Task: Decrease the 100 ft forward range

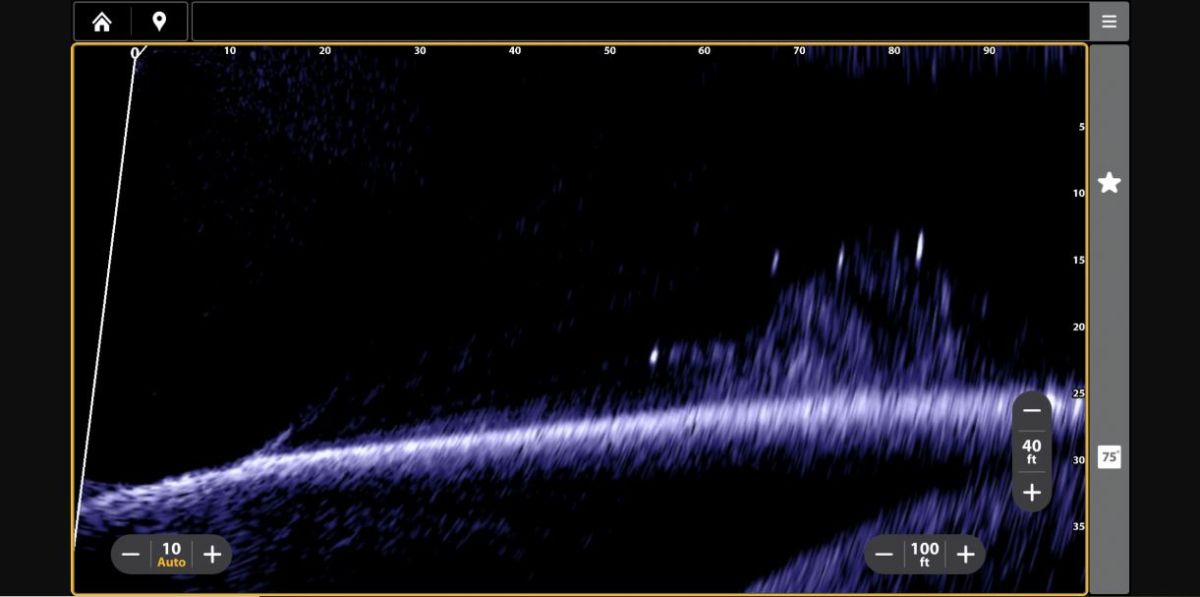Action: tap(884, 554)
